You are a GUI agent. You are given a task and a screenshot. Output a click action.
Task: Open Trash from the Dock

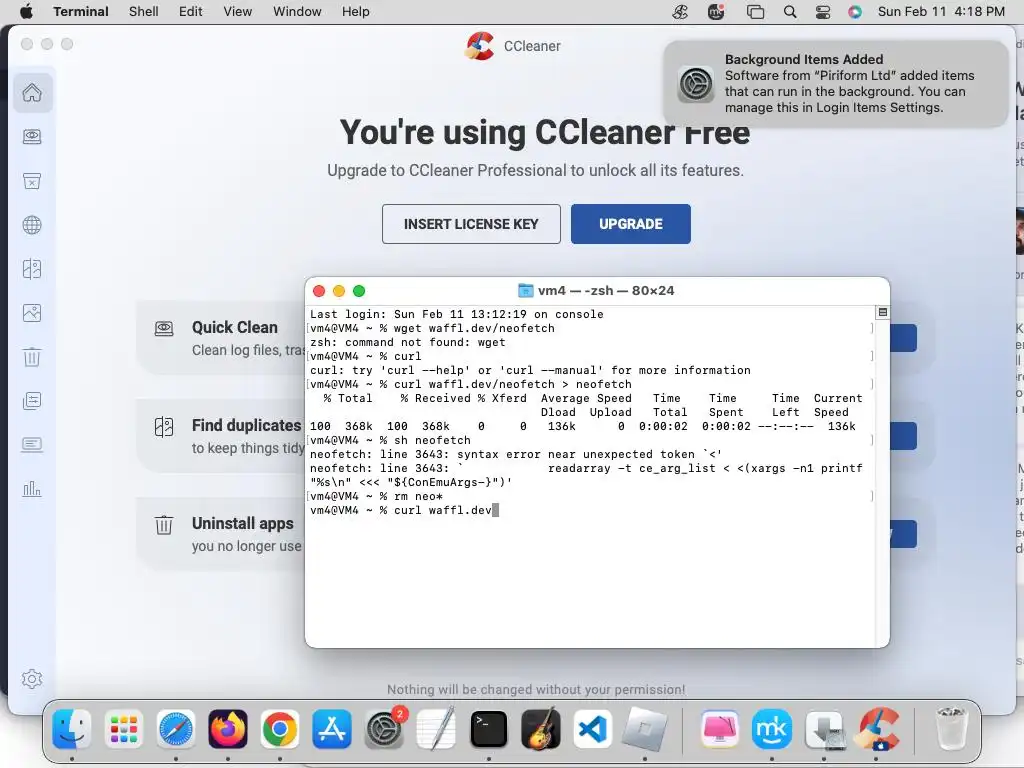pos(951,729)
